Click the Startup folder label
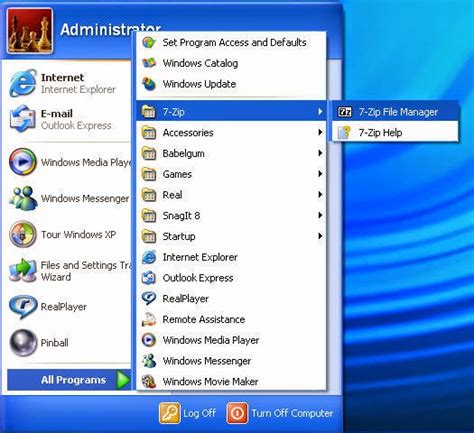 pos(179,237)
